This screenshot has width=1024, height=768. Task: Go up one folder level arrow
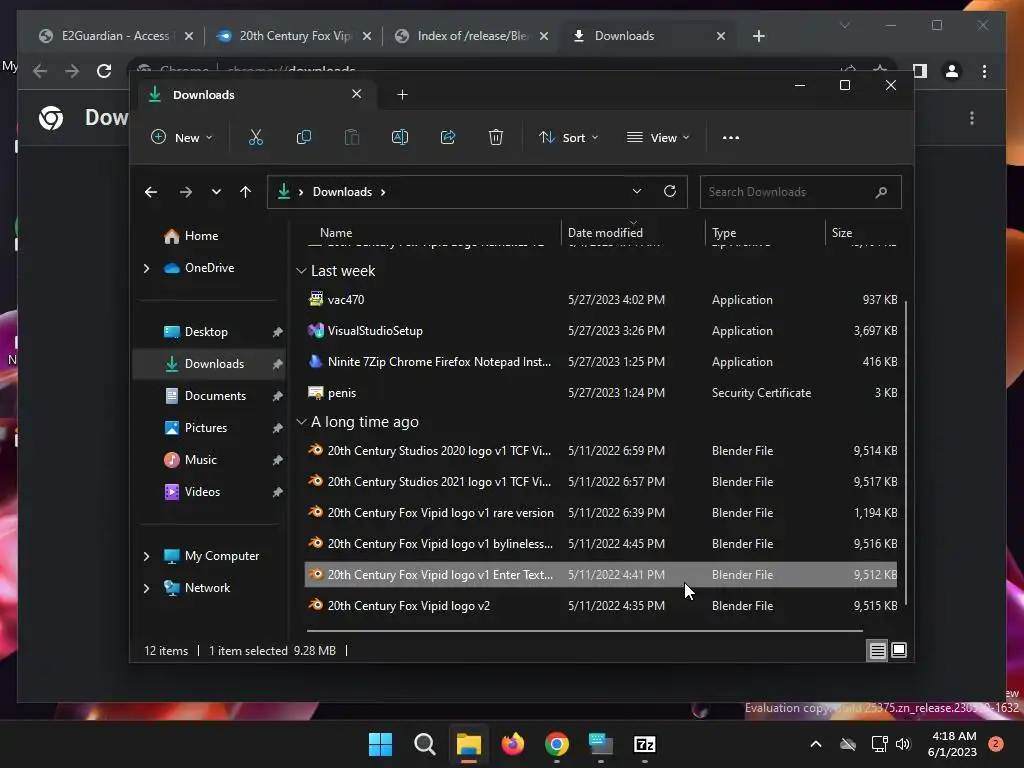(246, 192)
